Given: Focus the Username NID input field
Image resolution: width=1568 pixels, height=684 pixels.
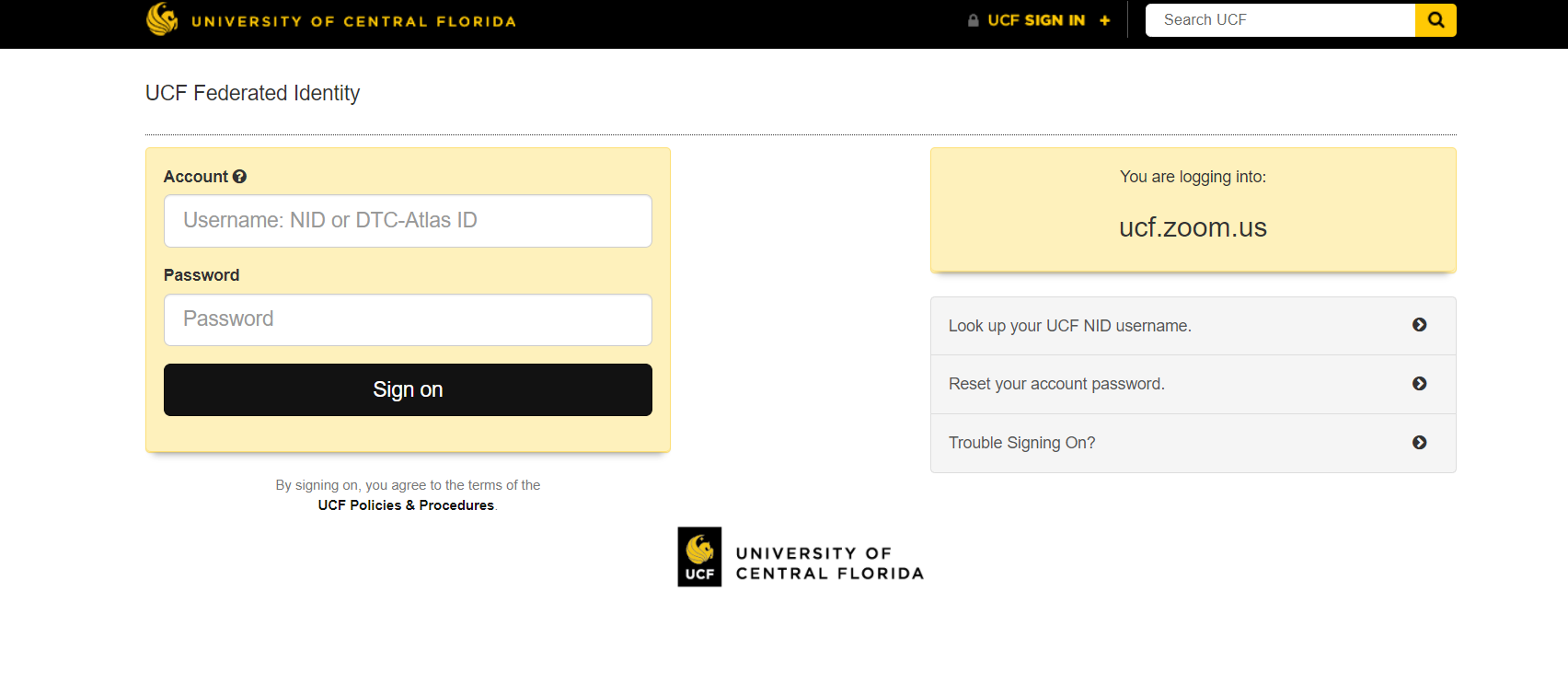Looking at the screenshot, I should click(x=408, y=221).
